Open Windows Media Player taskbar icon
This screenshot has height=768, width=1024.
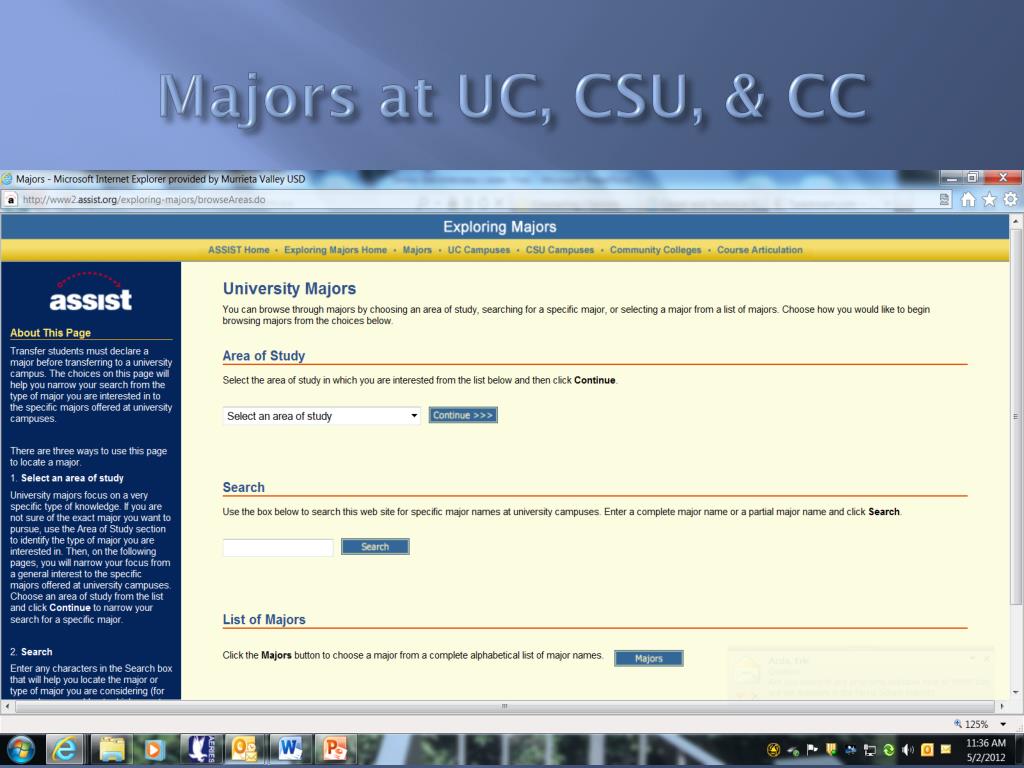pyautogui.click(x=154, y=750)
